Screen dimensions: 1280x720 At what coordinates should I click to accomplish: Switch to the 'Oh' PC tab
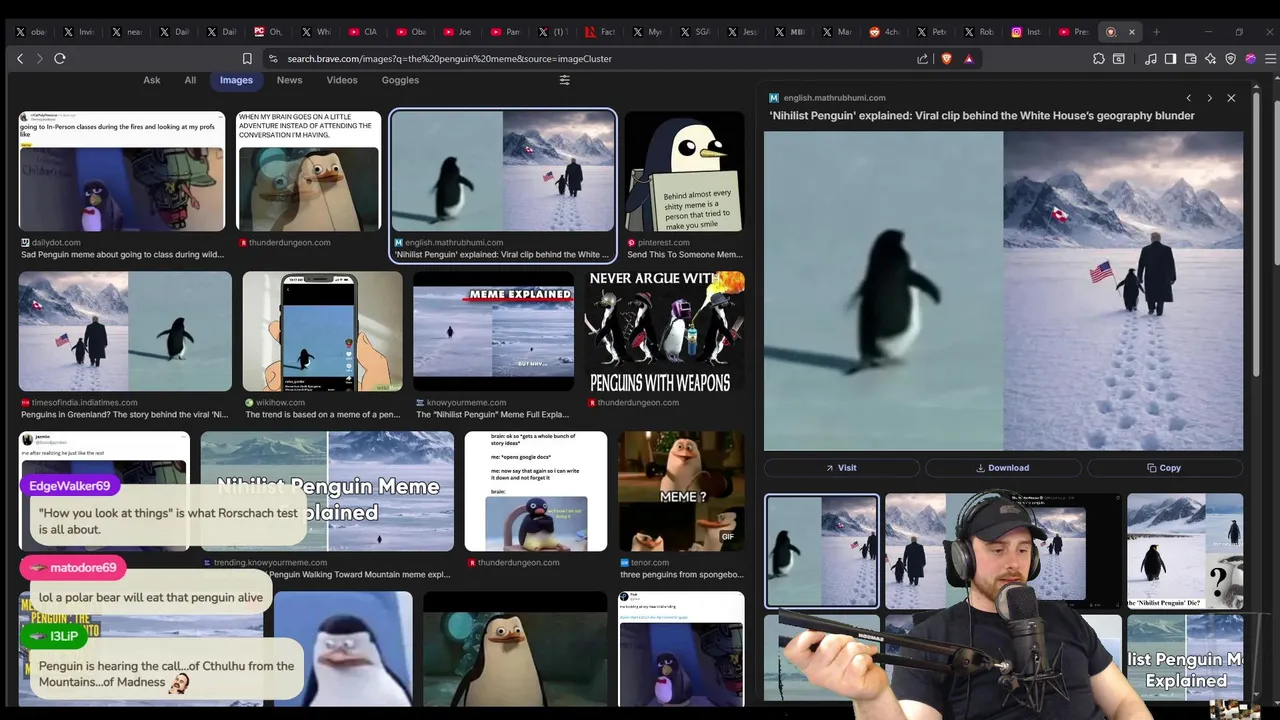click(269, 32)
